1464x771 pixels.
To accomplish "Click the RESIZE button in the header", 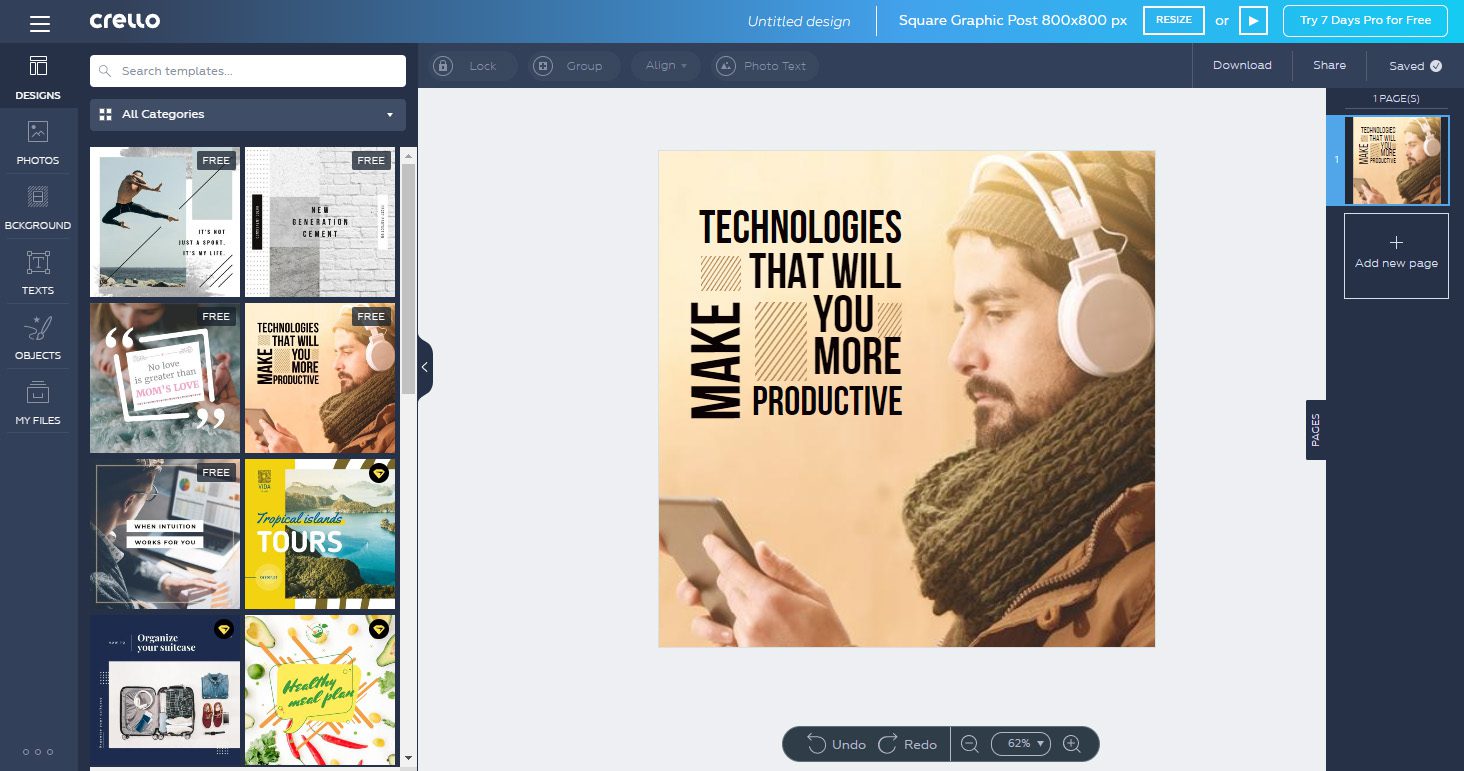I will (x=1173, y=20).
